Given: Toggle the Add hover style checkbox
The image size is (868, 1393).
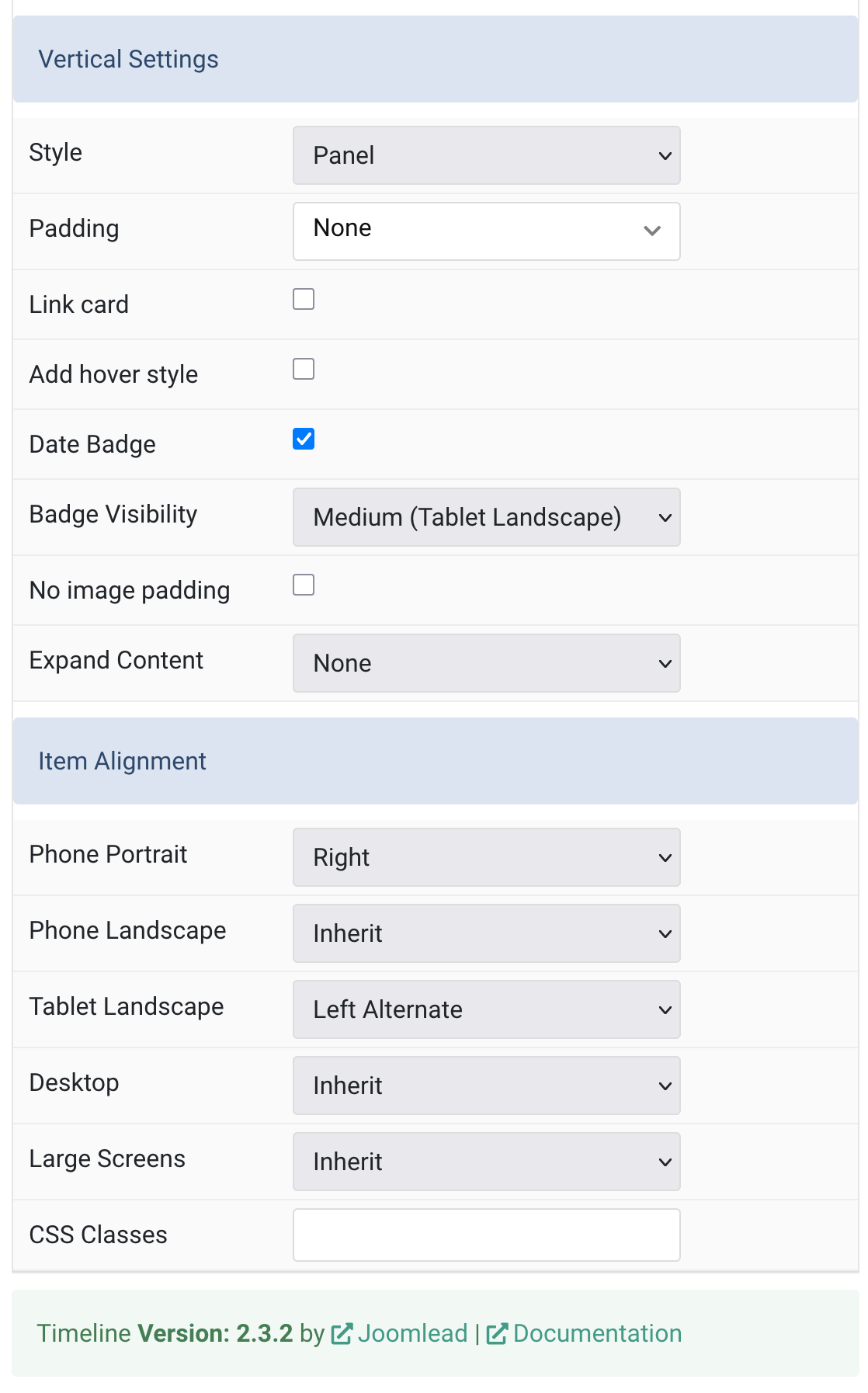Looking at the screenshot, I should point(304,369).
